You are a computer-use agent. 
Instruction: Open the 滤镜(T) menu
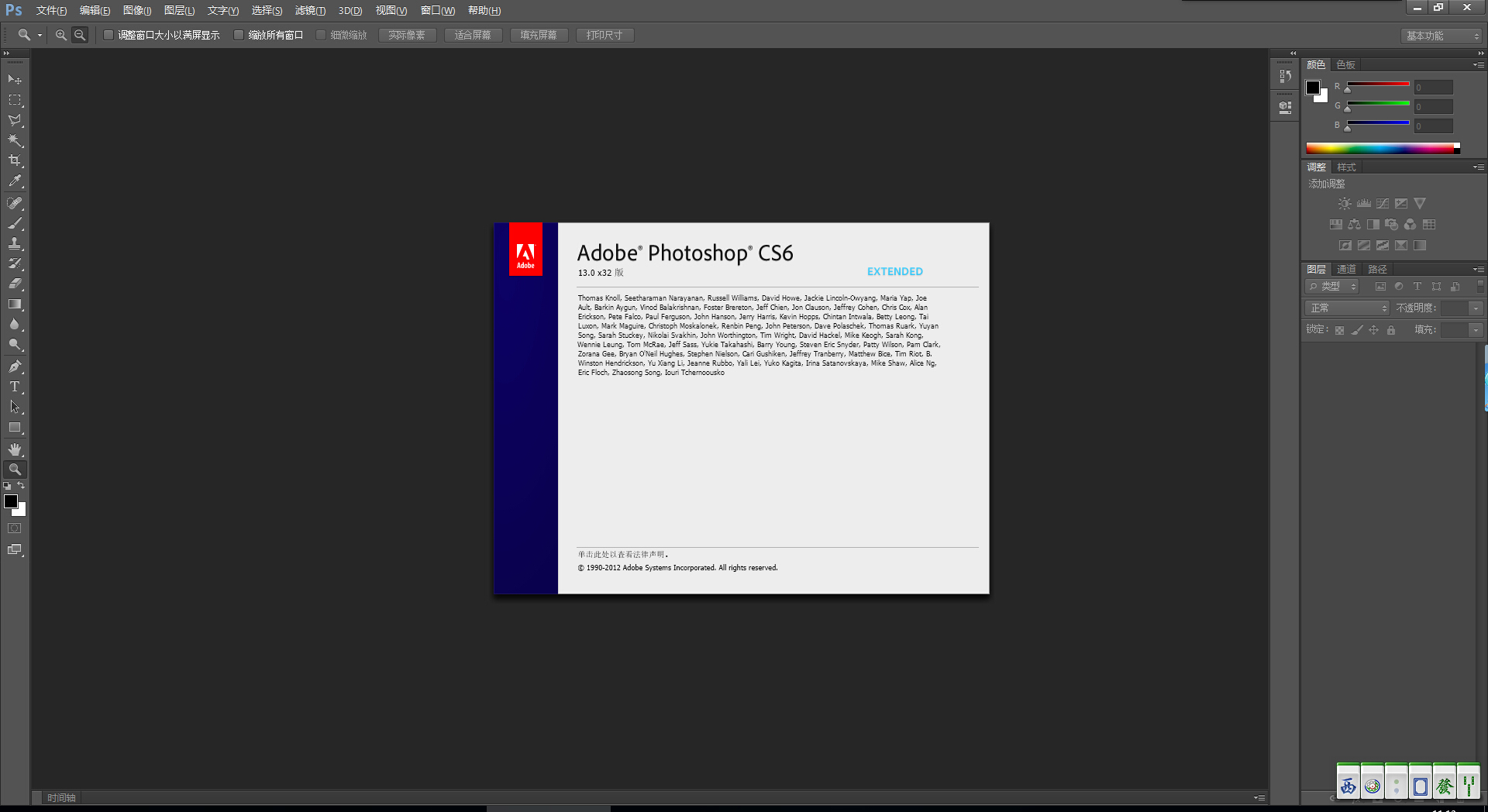point(310,10)
